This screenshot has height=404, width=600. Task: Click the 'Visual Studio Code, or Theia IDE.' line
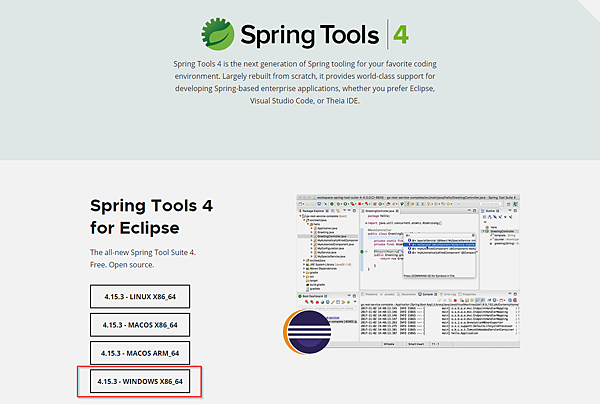pos(305,101)
